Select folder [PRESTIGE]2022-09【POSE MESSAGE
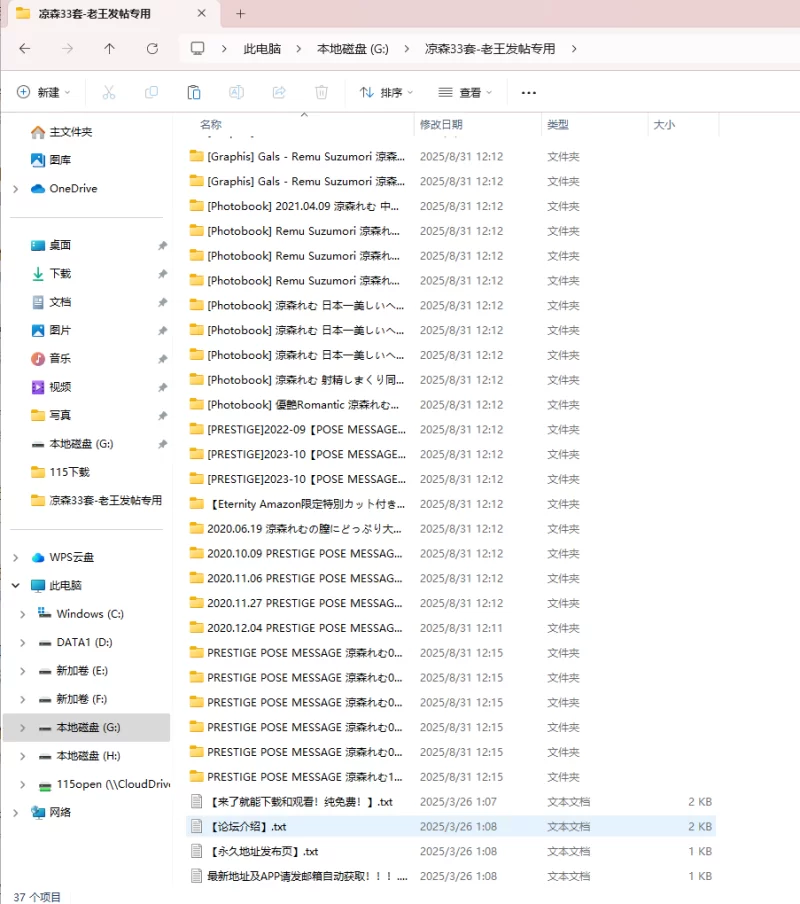 tap(307, 430)
